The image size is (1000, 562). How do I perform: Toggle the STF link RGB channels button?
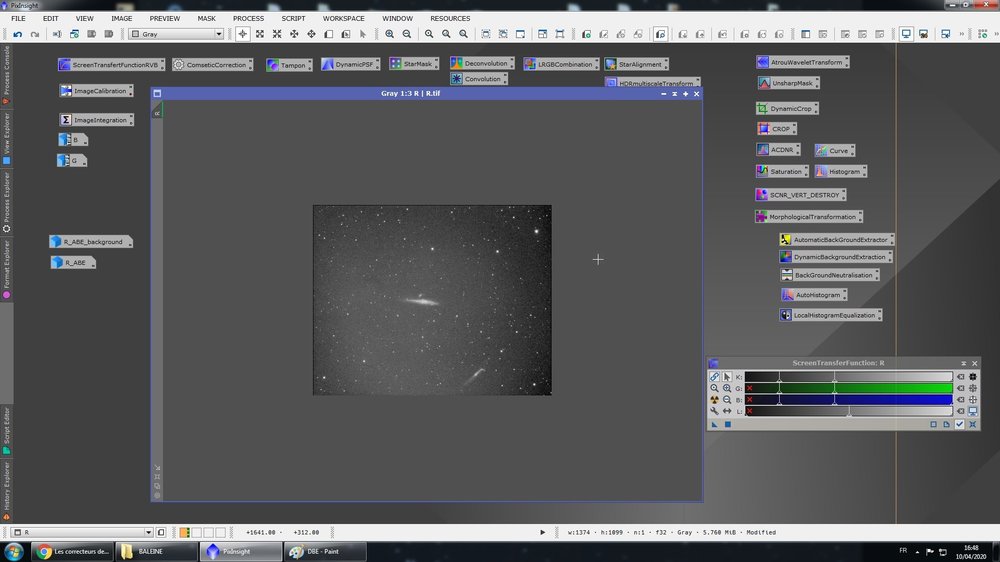point(714,376)
